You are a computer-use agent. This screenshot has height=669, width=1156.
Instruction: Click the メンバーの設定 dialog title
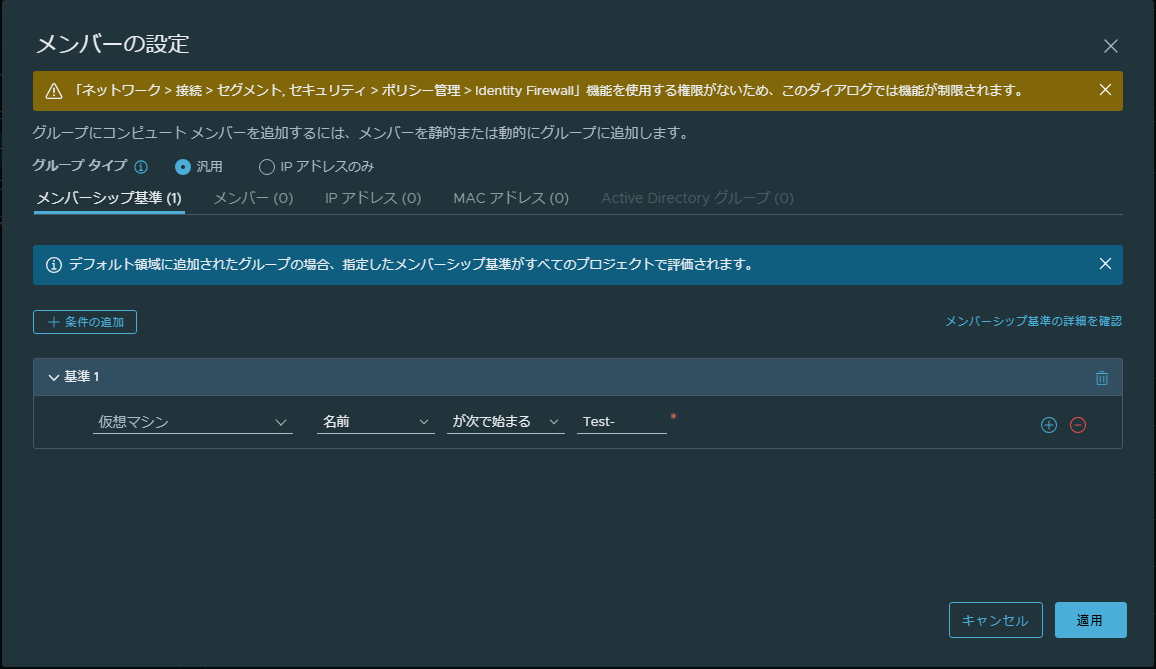[113, 44]
